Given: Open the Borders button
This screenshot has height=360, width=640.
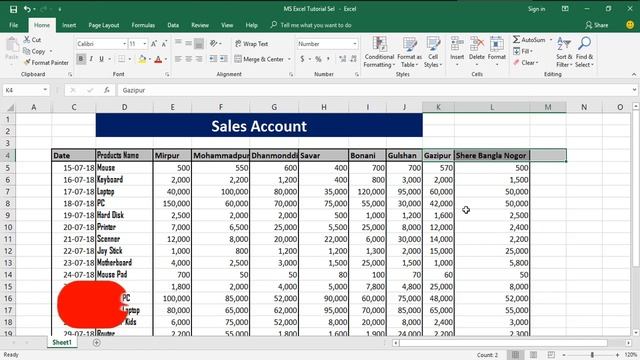Looking at the screenshot, I should pyautogui.click(x=121, y=59).
